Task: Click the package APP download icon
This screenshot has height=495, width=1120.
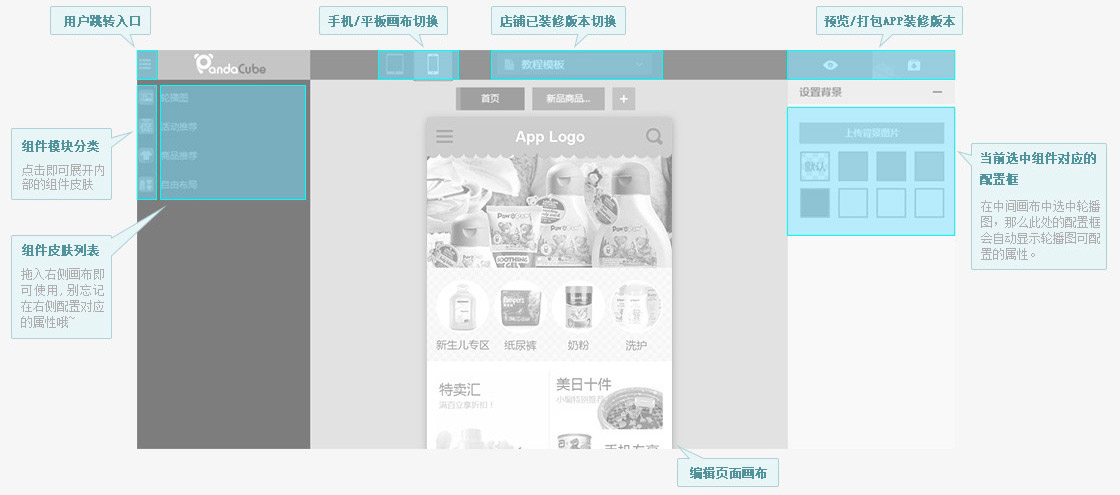Action: 914,65
